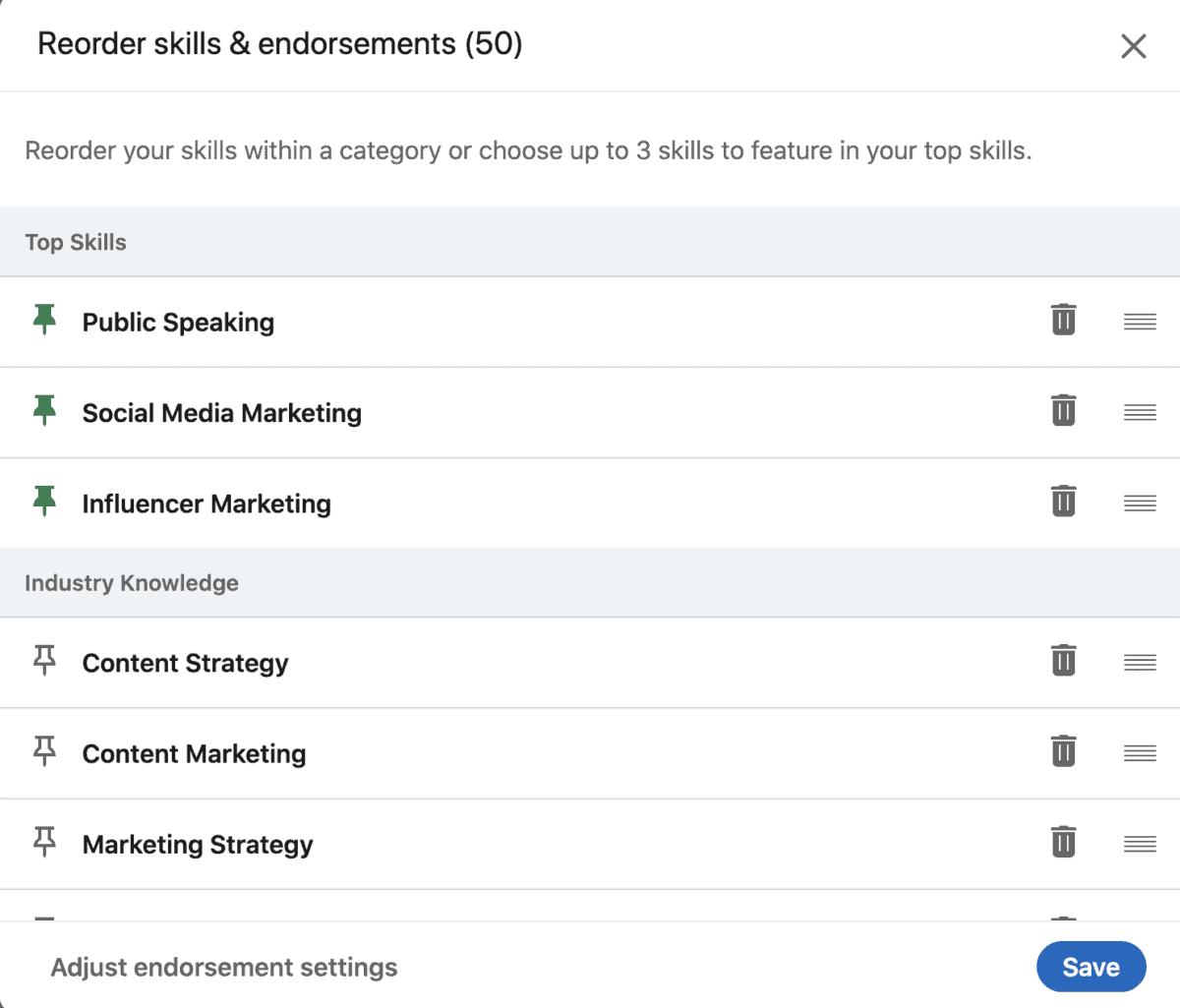
Task: Click the reorder handle for Public Speaking
Action: click(x=1140, y=322)
